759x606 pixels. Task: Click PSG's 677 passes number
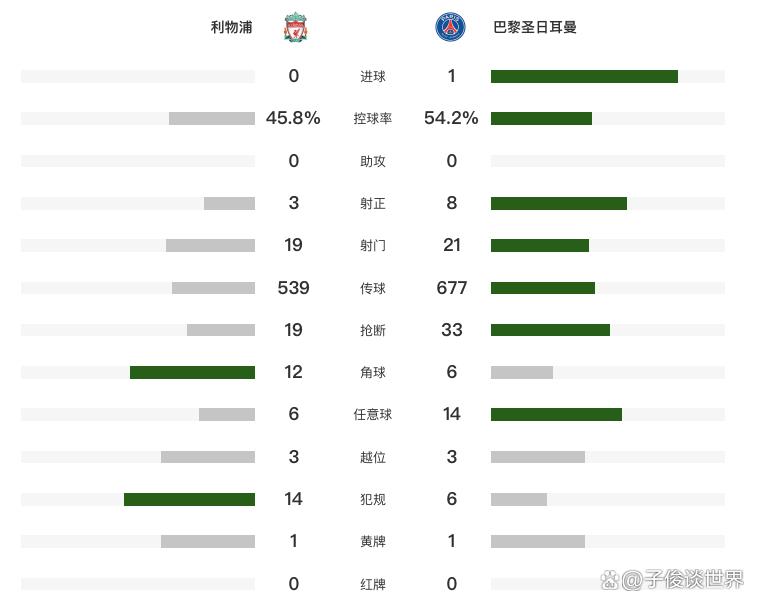click(x=452, y=288)
